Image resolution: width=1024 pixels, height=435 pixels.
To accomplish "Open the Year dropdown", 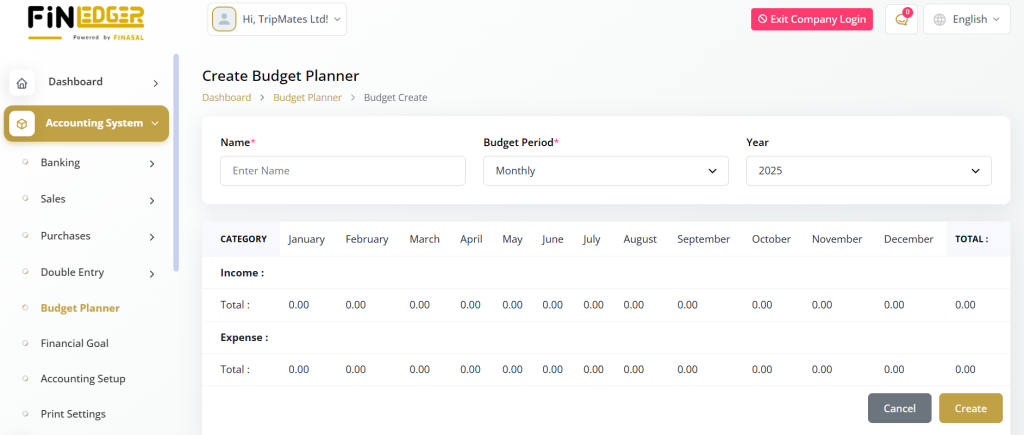I will tap(868, 171).
